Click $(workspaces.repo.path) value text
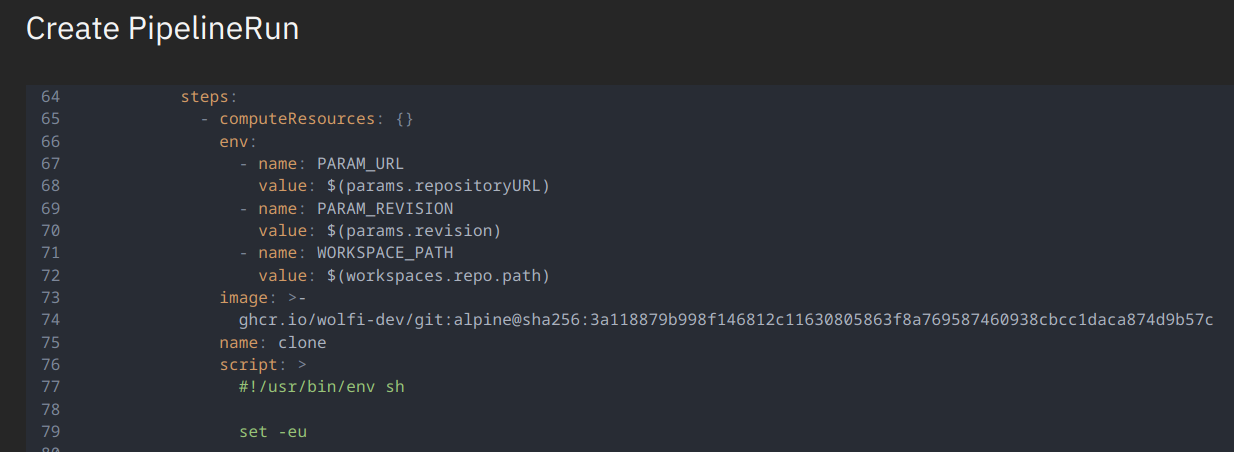Image resolution: width=1234 pixels, height=452 pixels. tap(424, 275)
